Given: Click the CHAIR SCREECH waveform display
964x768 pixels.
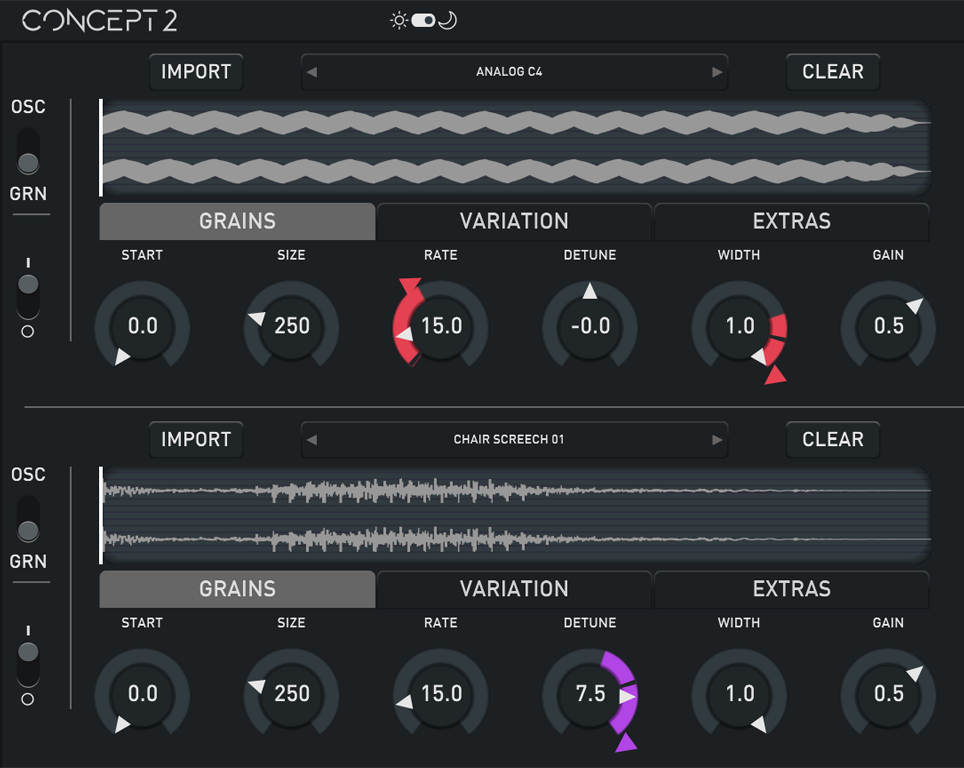Looking at the screenshot, I should pyautogui.click(x=515, y=515).
